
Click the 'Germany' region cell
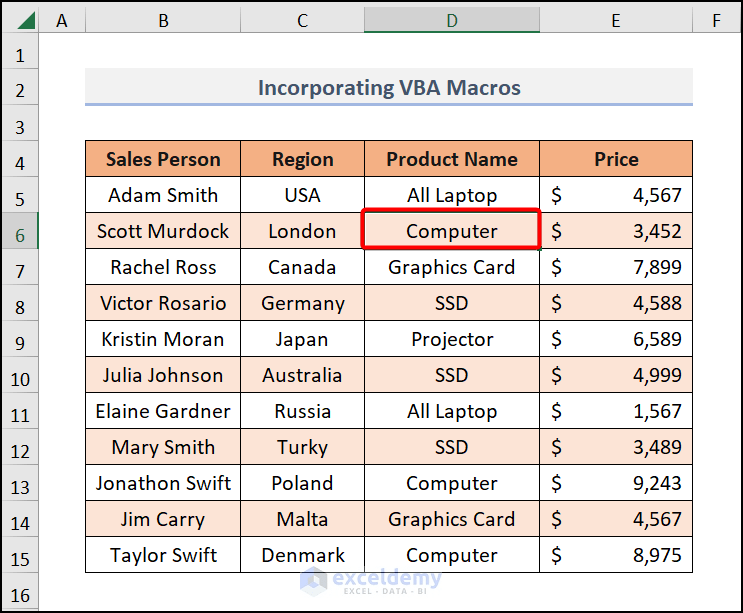[x=302, y=303]
